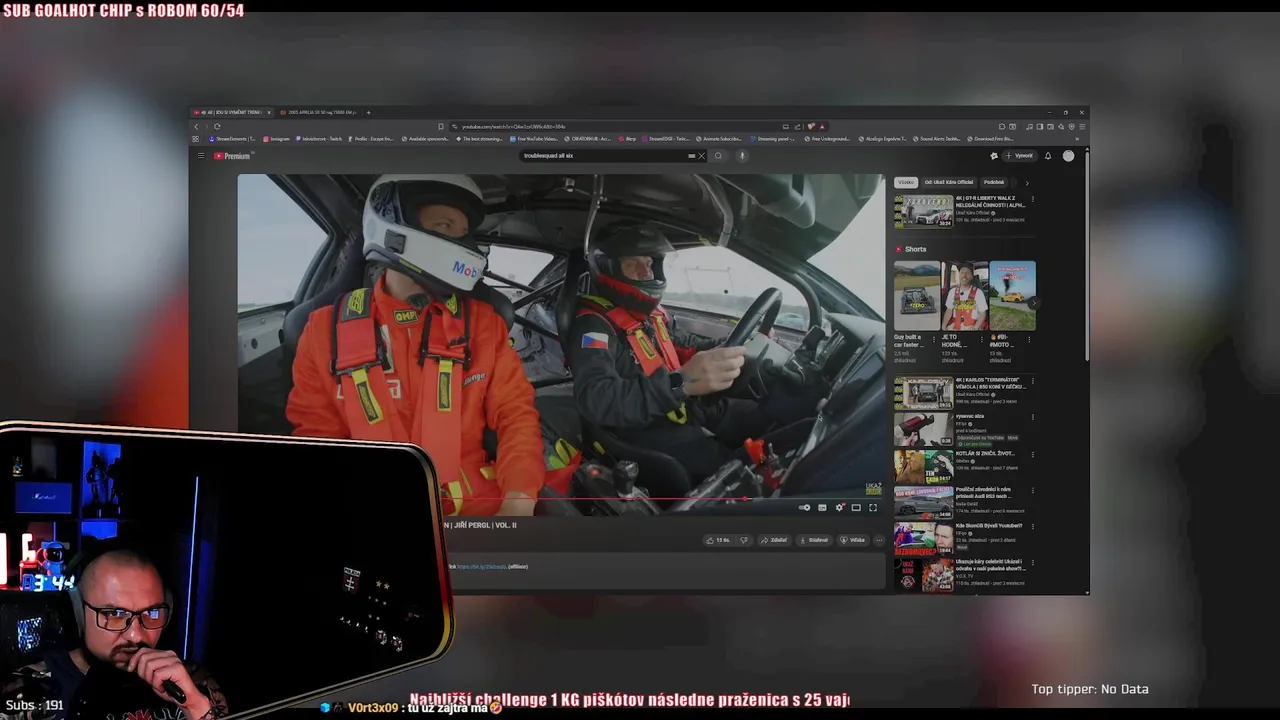Dislike the video with thumbs down
The width and height of the screenshot is (1280, 720).
(743, 540)
